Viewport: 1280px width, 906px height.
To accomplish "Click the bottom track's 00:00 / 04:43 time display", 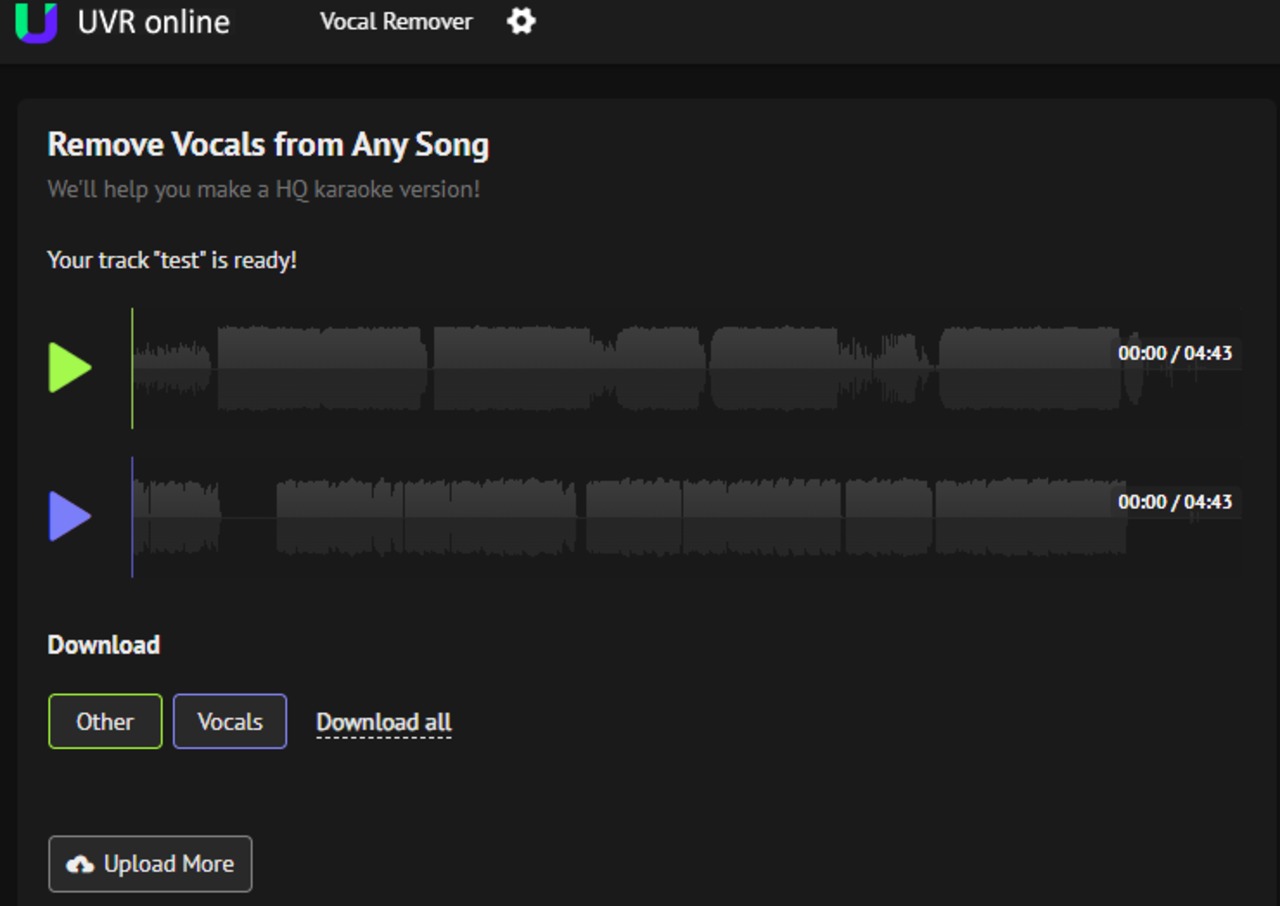I will click(x=1175, y=502).
